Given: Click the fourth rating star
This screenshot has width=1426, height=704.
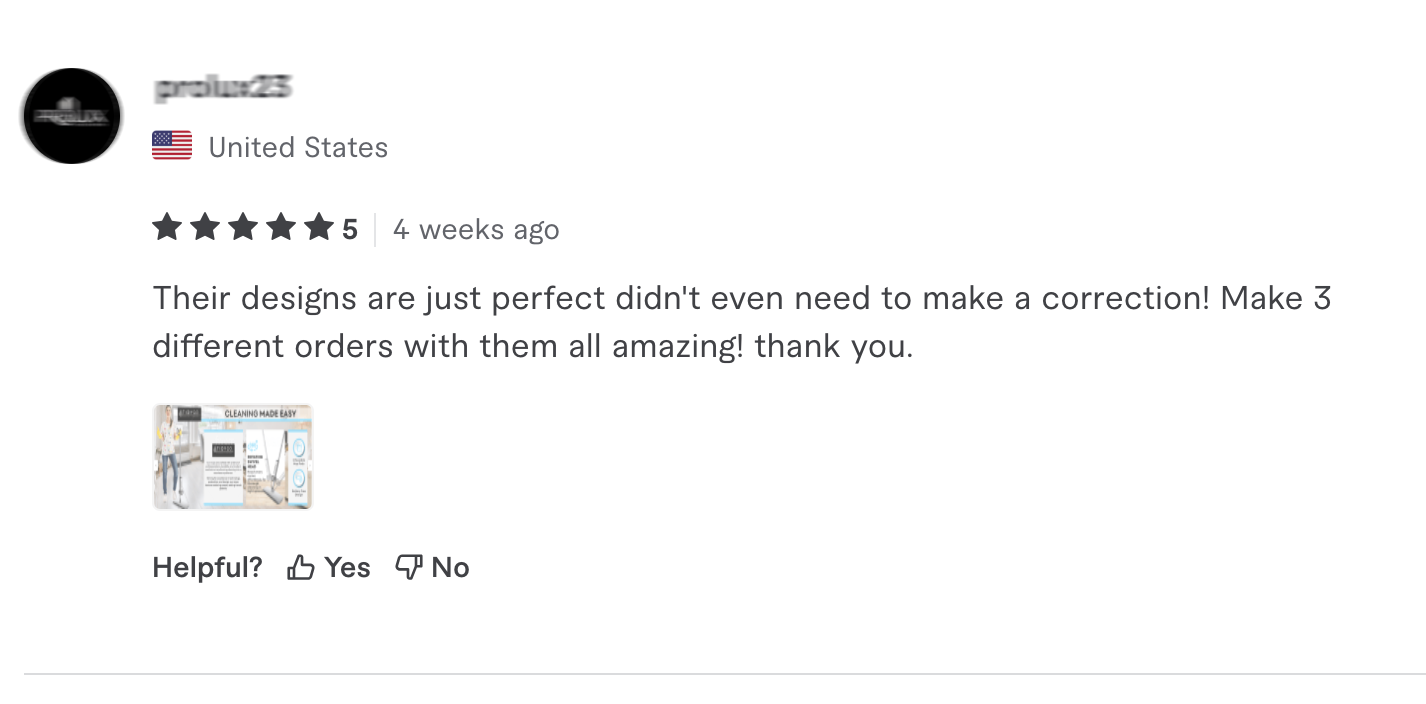Looking at the screenshot, I should tap(281, 229).
